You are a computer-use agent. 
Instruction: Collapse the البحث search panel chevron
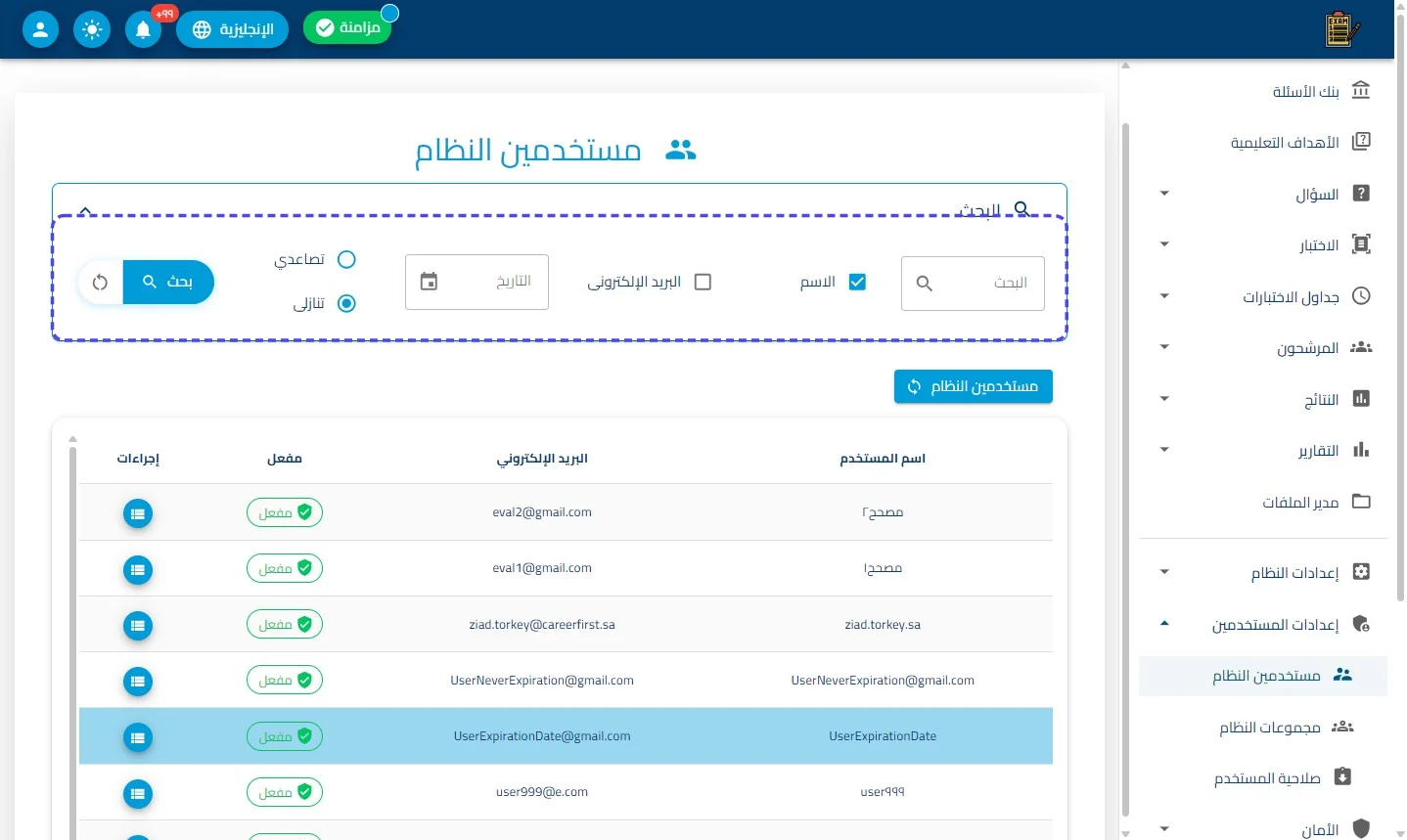pos(85,210)
